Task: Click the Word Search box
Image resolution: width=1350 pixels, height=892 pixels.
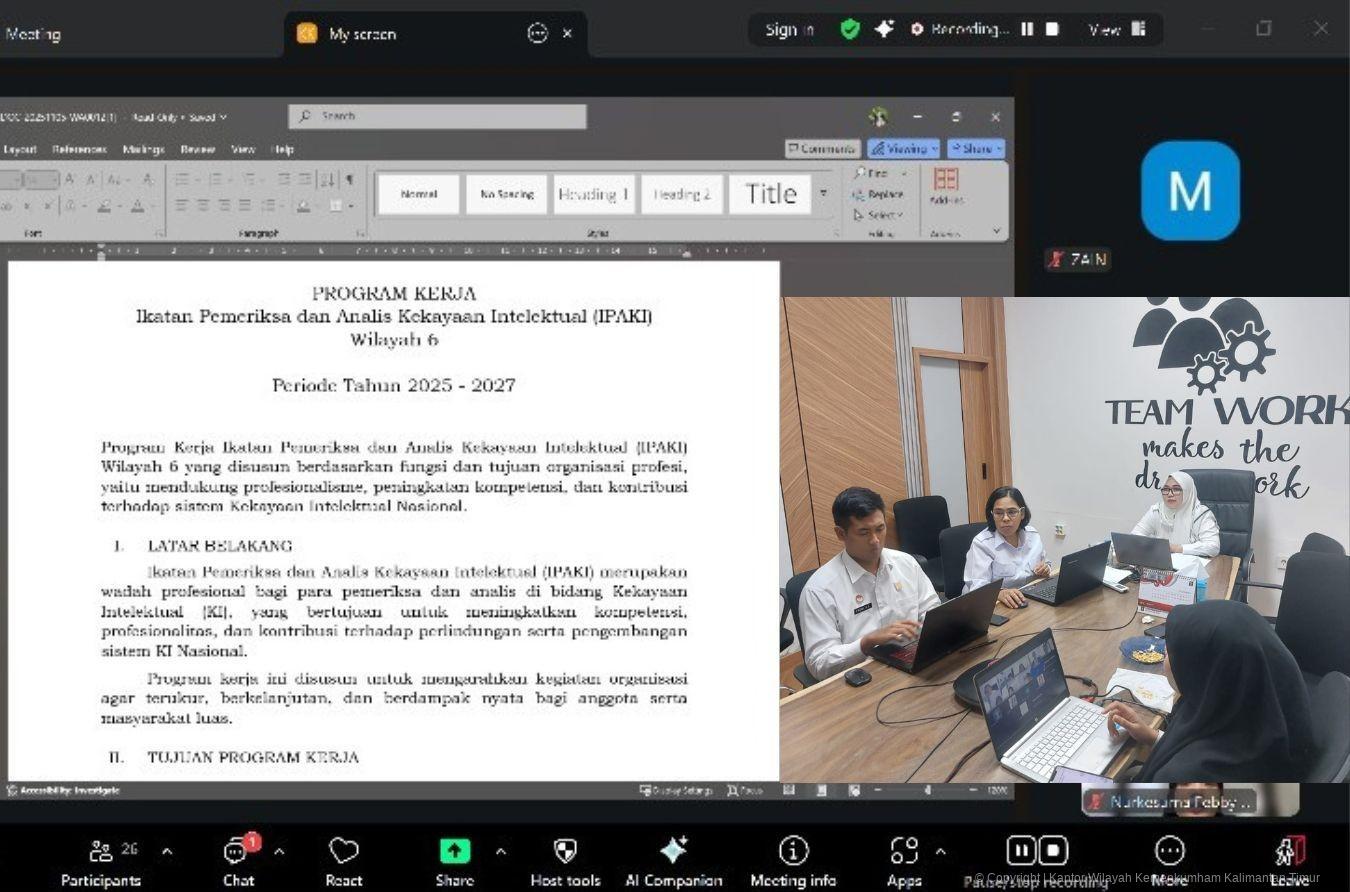Action: pos(438,116)
